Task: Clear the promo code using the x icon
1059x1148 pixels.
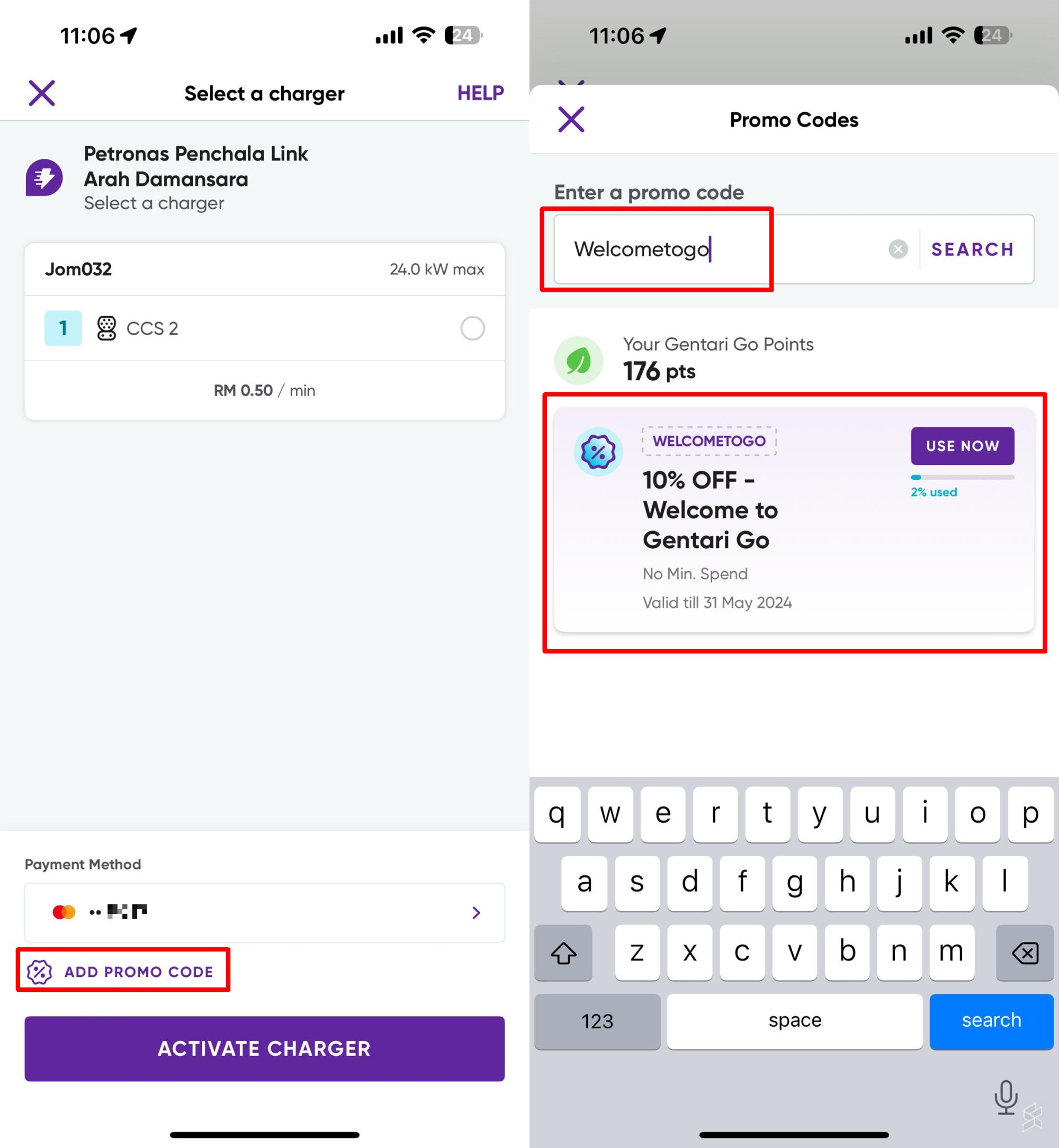Action: tap(898, 249)
